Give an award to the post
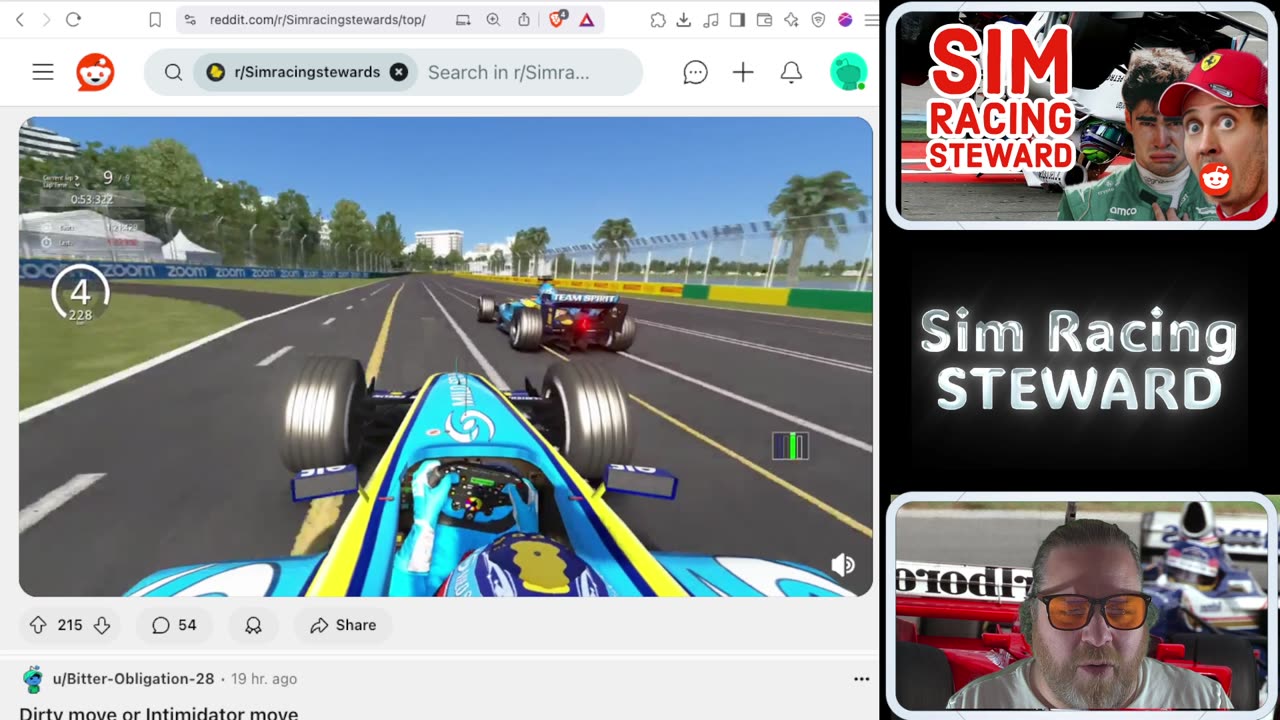The image size is (1280, 720). [253, 625]
